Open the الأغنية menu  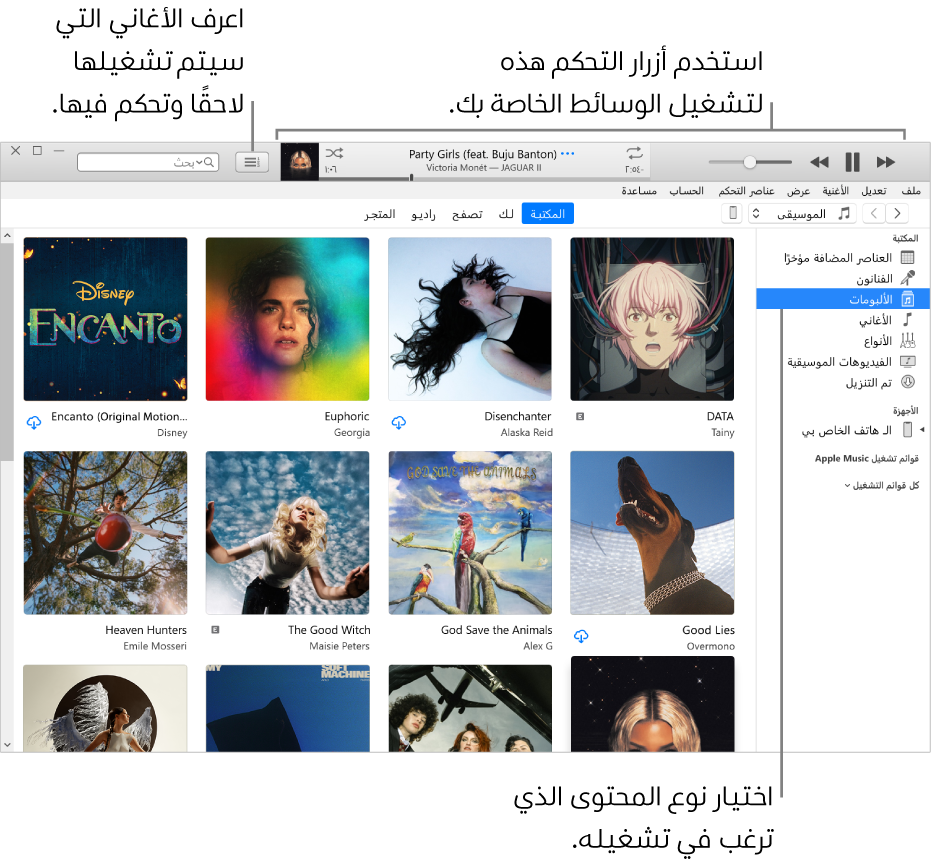[835, 191]
